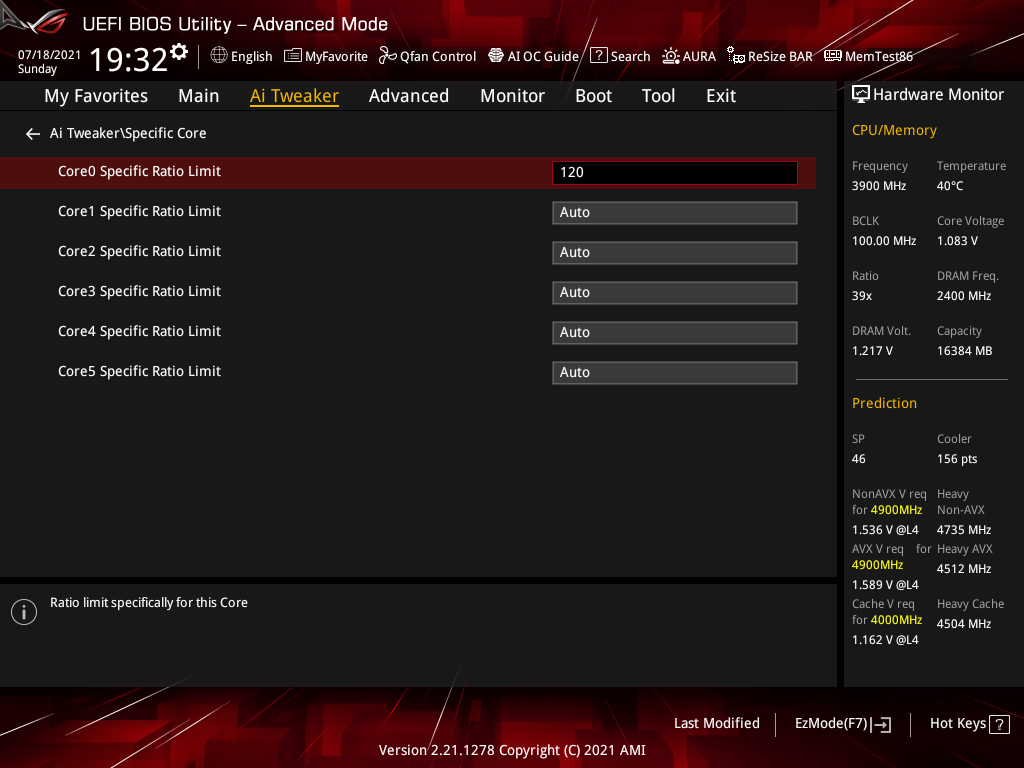Image resolution: width=1024 pixels, height=768 pixels.
Task: Open the Core1 Specific Ratio Limit dropdown
Action: click(674, 212)
